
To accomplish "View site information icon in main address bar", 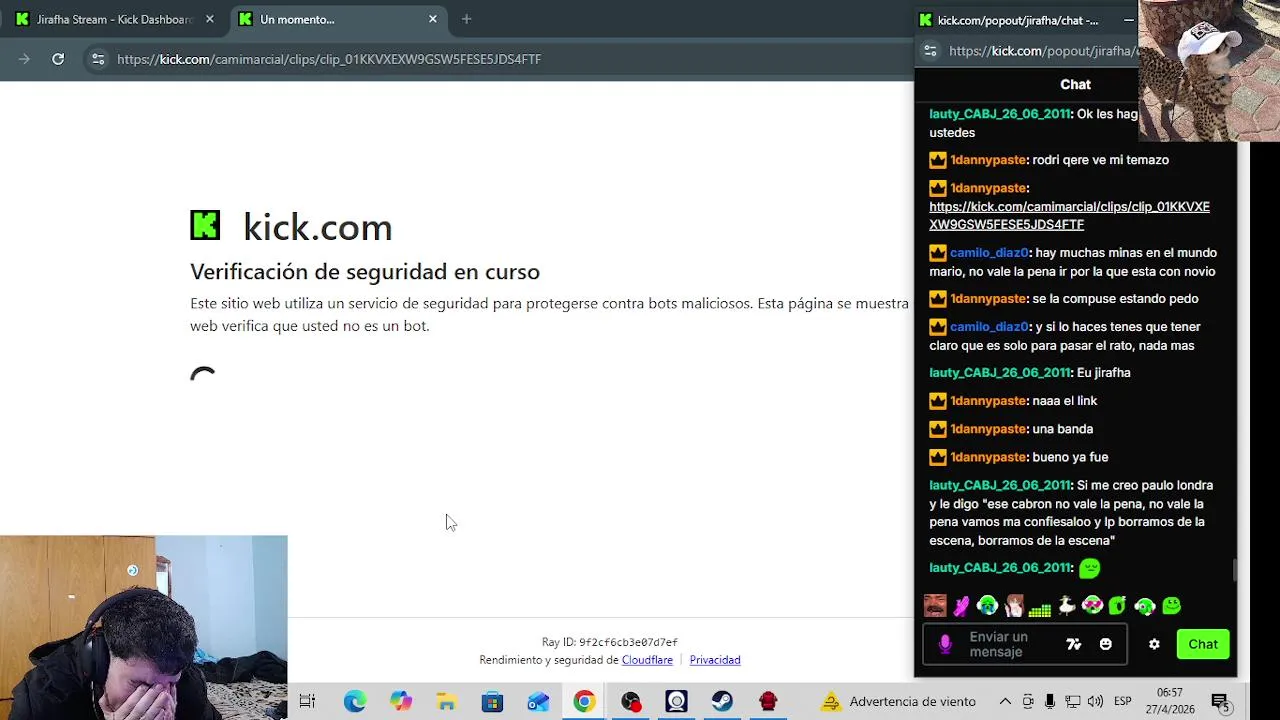I will (x=98, y=59).
